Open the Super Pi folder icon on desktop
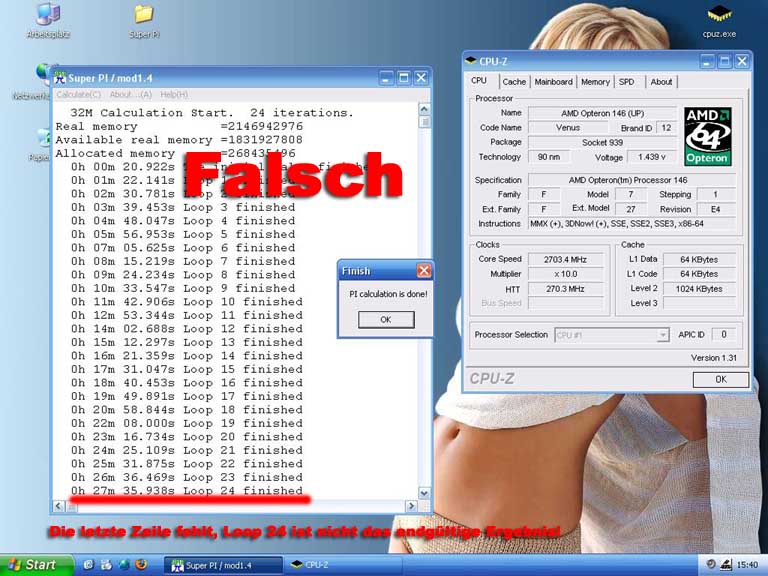Viewport: 768px width, 576px height. click(144, 22)
